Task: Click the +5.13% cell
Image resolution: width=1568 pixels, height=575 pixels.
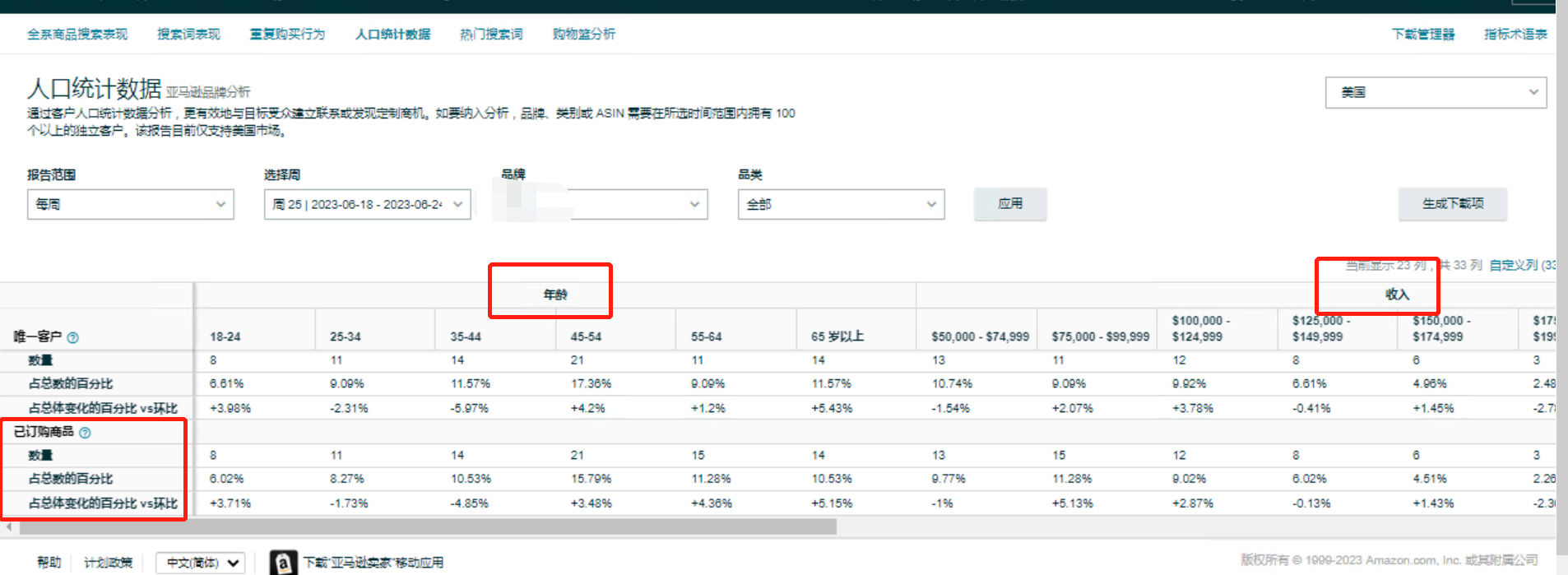Action: point(1073,503)
